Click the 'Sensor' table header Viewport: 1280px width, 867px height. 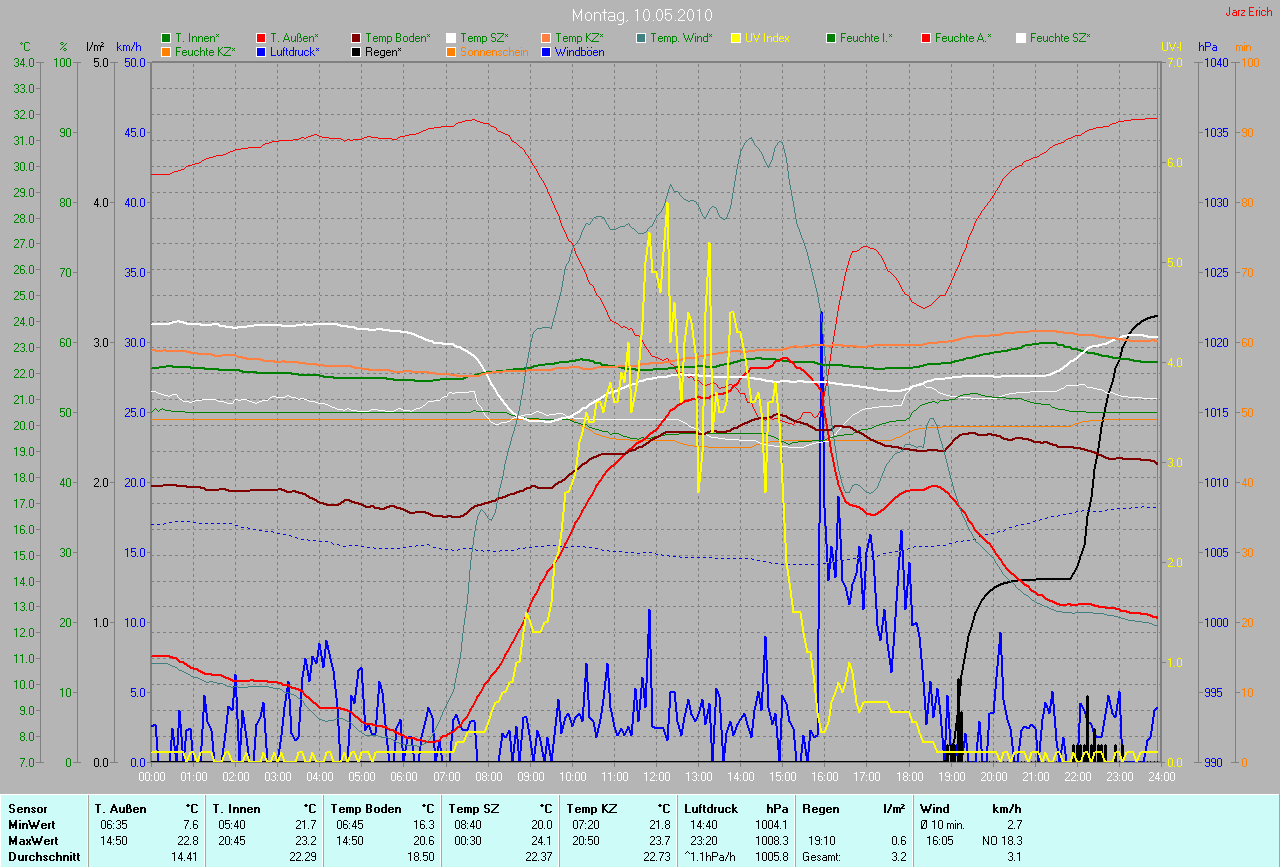coord(27,809)
